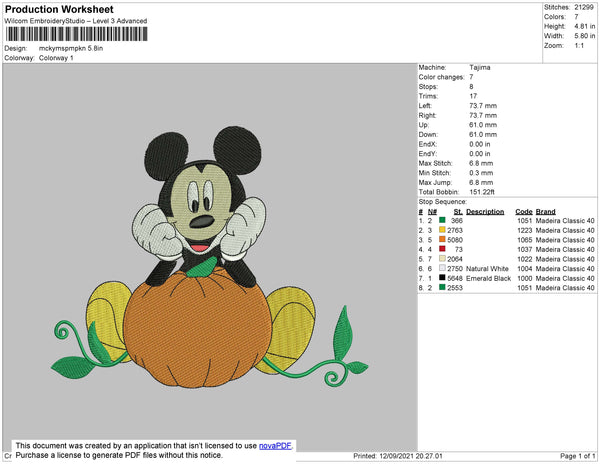Select thread code 1022 in stop sequence
The width and height of the screenshot is (600, 464).
(525, 259)
